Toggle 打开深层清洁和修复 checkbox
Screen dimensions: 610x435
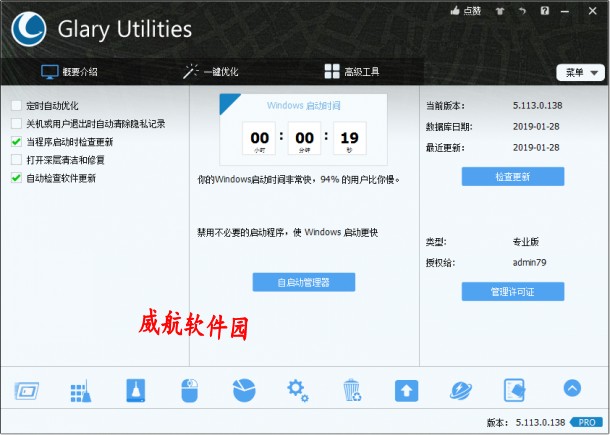click(x=16, y=159)
